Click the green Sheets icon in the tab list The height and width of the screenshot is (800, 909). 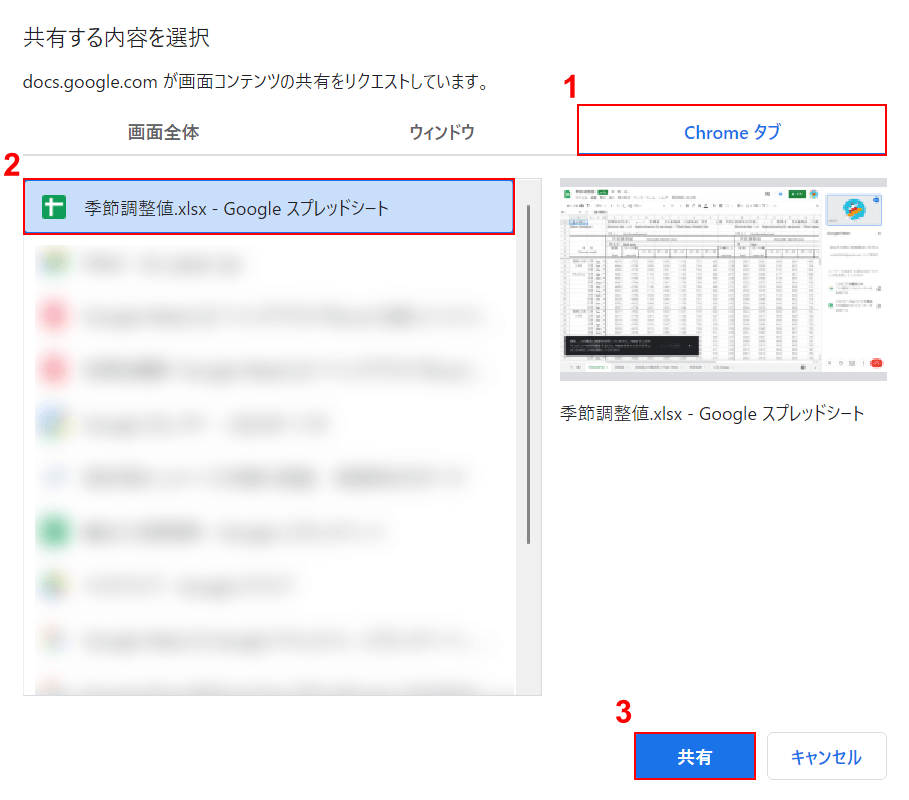[54, 207]
